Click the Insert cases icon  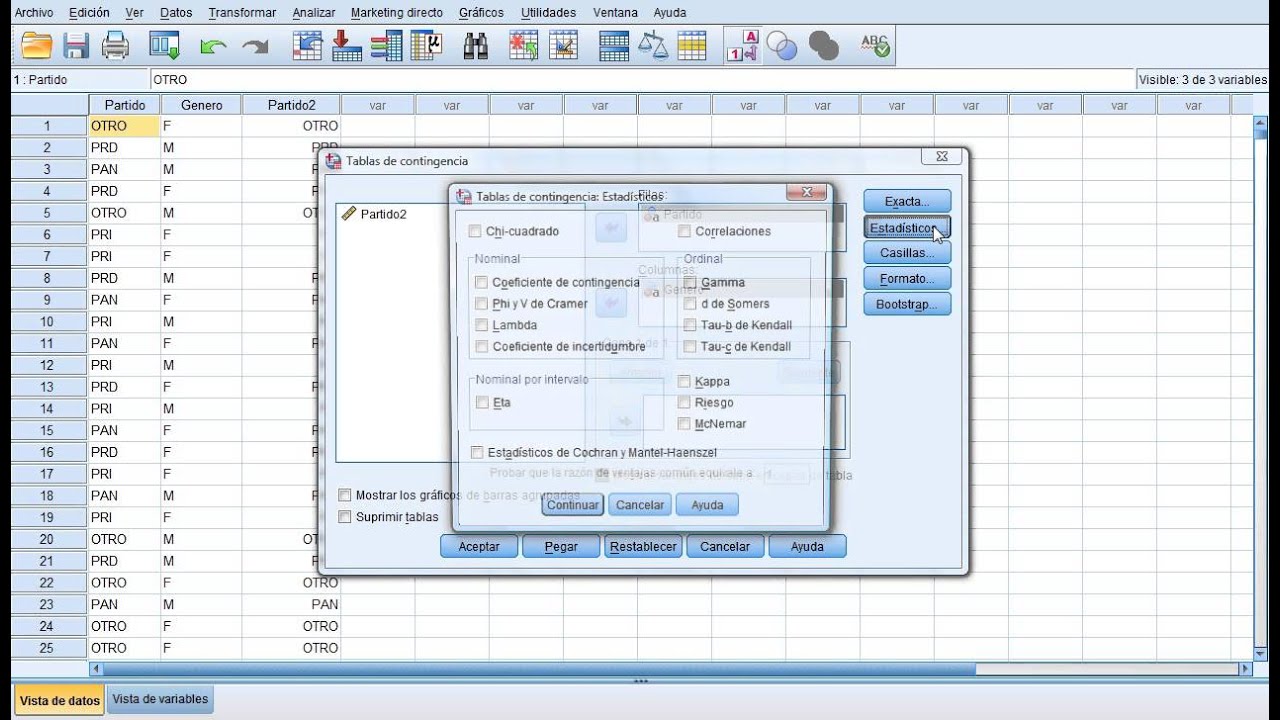tap(524, 46)
